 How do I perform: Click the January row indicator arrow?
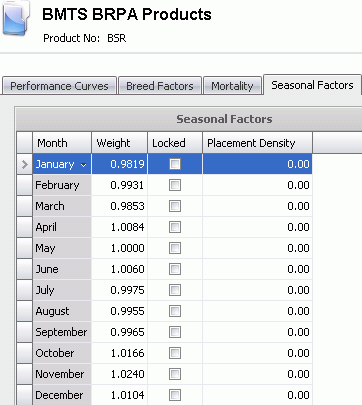(24, 164)
